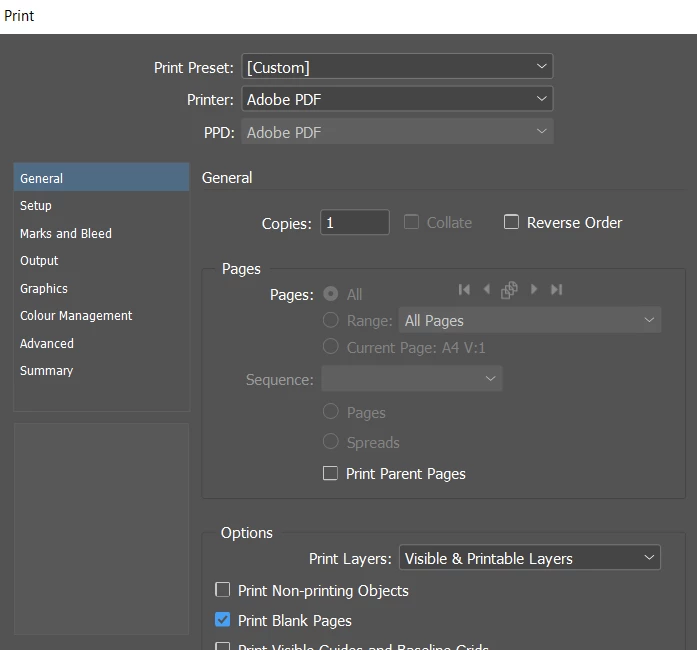Choose the Current Page radio option
The image size is (697, 650).
click(x=330, y=346)
